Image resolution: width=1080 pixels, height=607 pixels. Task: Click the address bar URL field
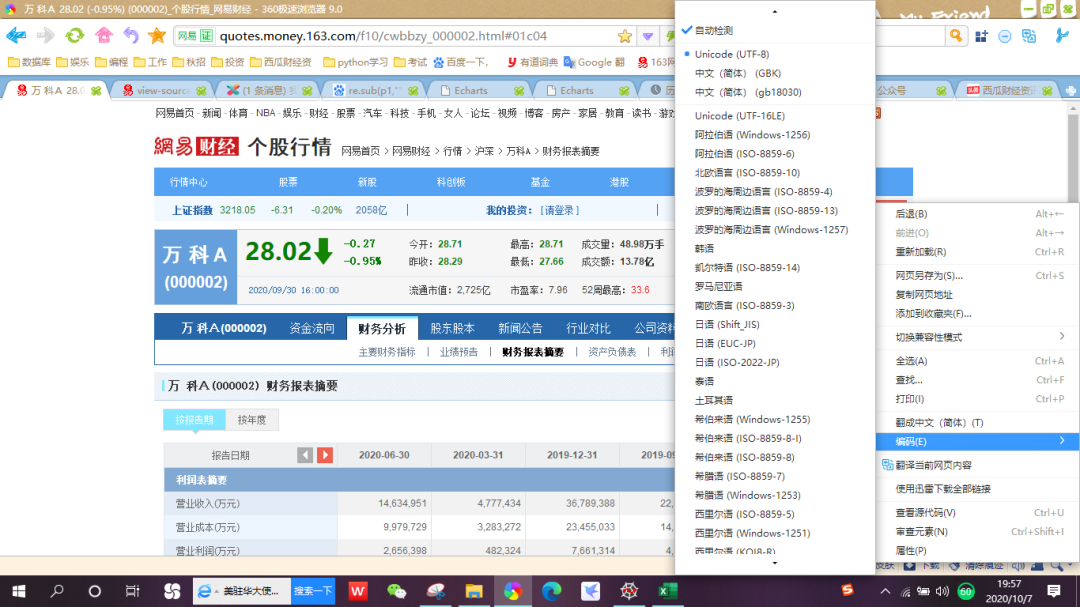pos(413,36)
